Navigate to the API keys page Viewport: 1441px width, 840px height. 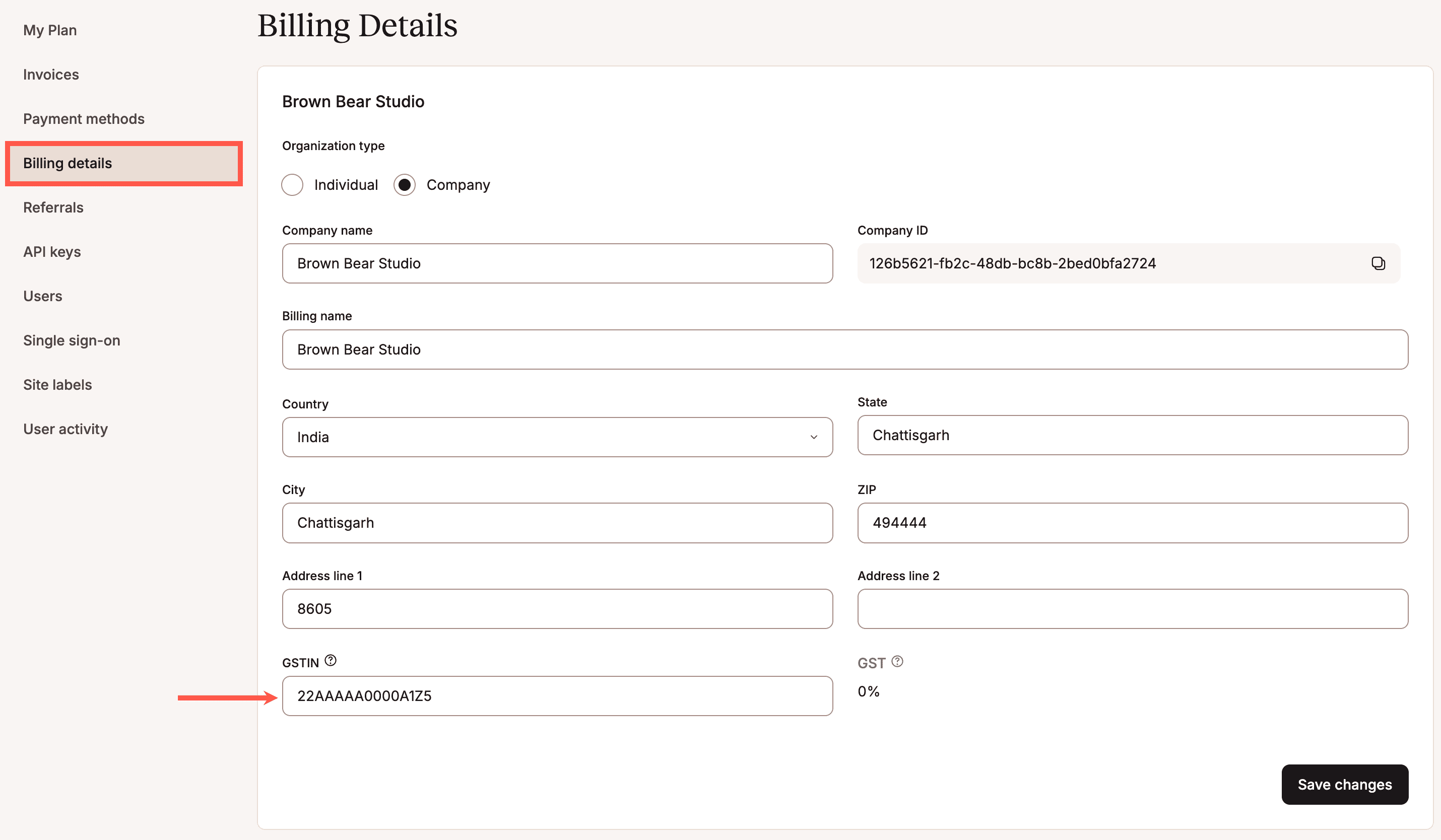click(x=52, y=252)
